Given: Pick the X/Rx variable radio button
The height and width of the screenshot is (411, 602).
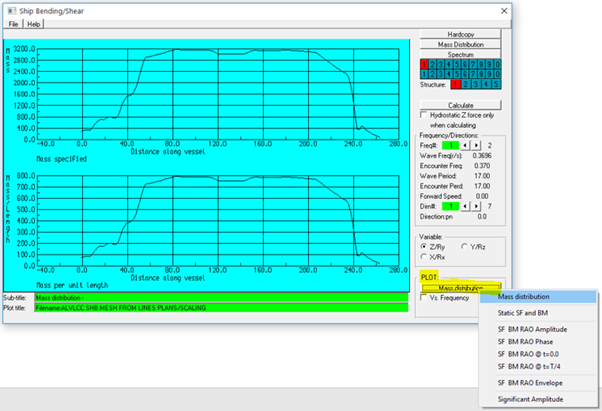Looking at the screenshot, I should pos(423,256).
